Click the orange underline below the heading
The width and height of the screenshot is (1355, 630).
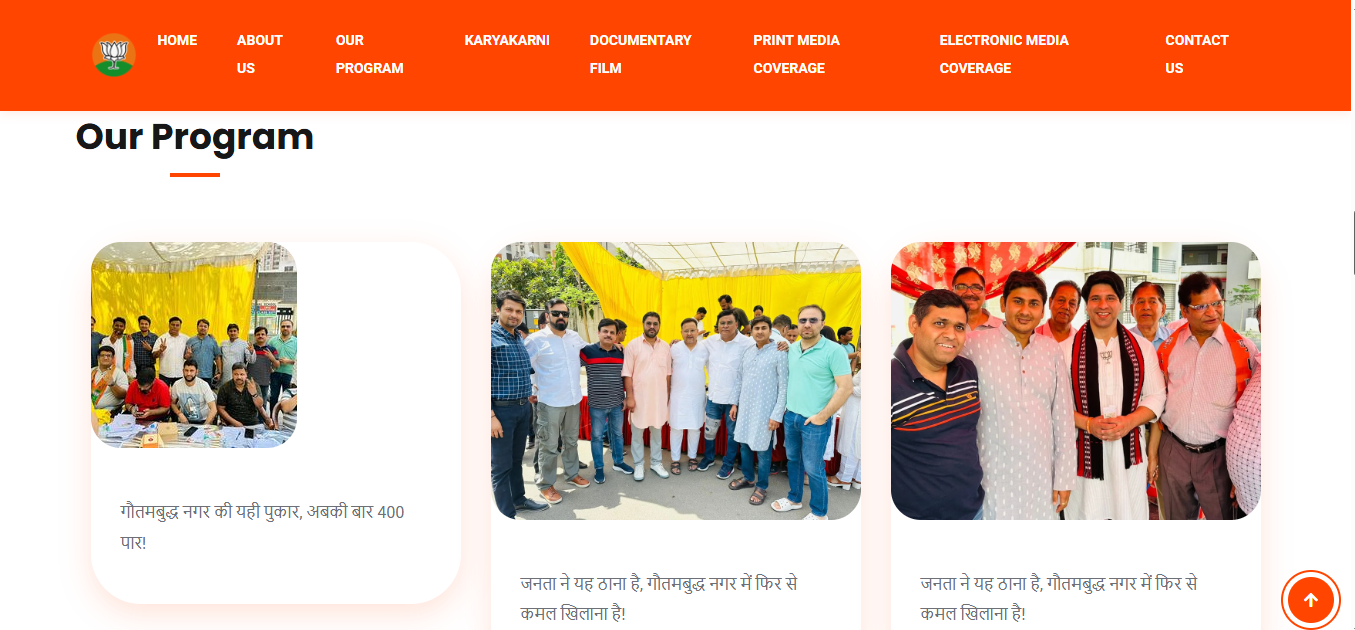pos(195,175)
